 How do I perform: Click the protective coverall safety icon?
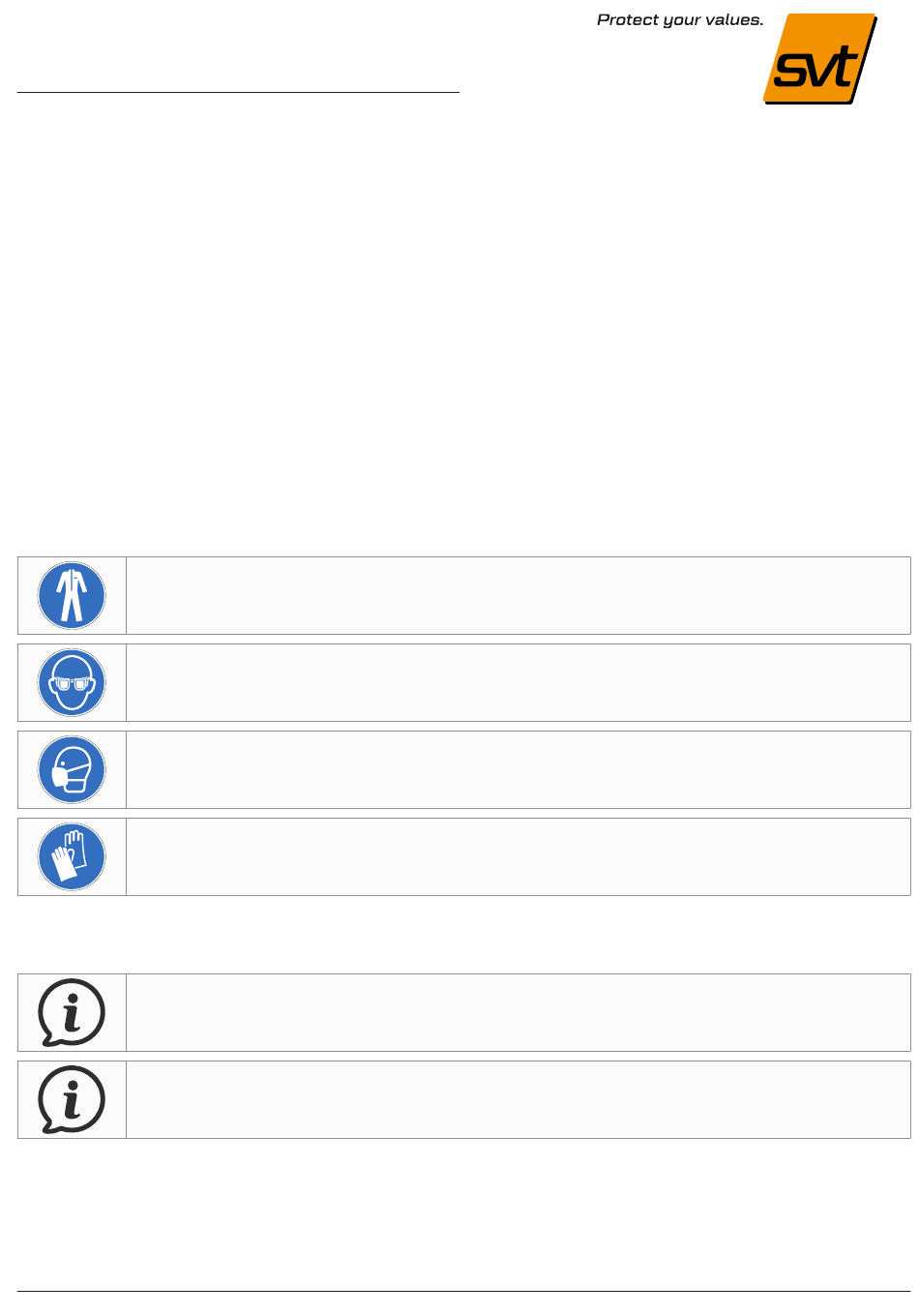point(72,595)
